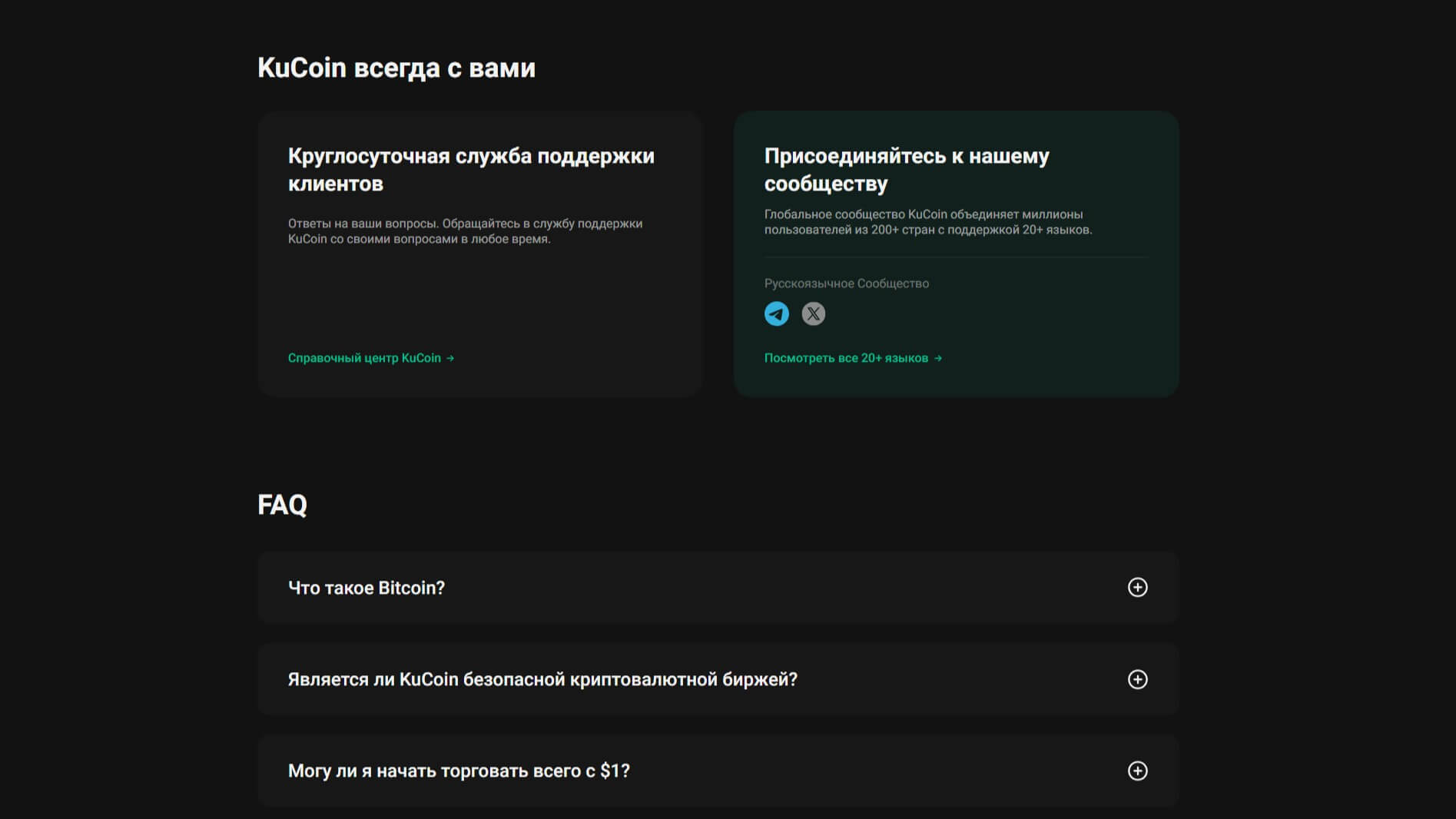Open the "Справочный центр KuCoin" link
The width and height of the screenshot is (1456, 819).
pyautogui.click(x=364, y=358)
